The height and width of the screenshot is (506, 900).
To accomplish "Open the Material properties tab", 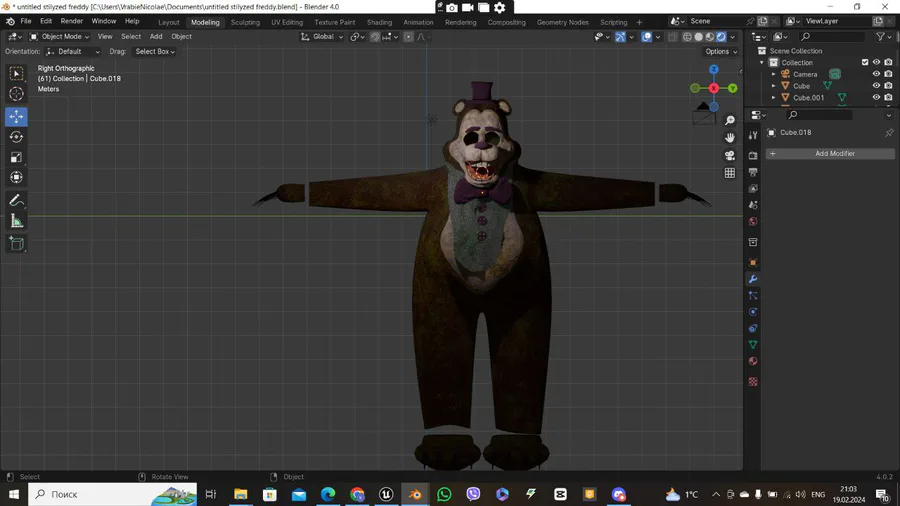I will (753, 361).
